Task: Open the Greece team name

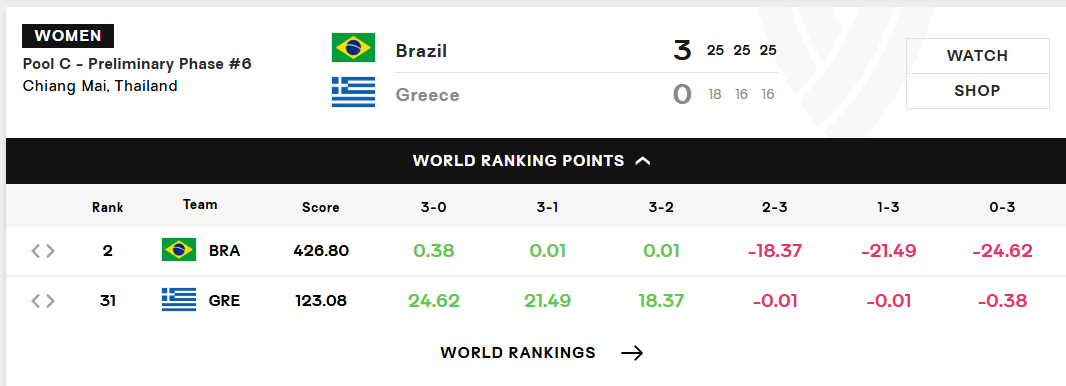Action: coord(428,95)
